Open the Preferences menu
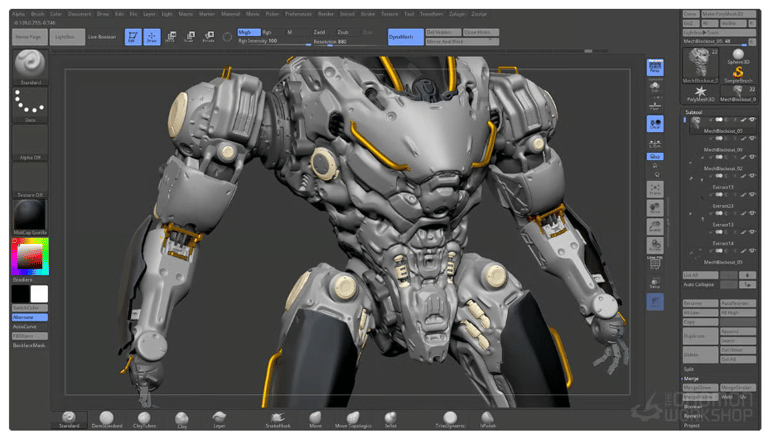768x438 pixels. [x=298, y=15]
